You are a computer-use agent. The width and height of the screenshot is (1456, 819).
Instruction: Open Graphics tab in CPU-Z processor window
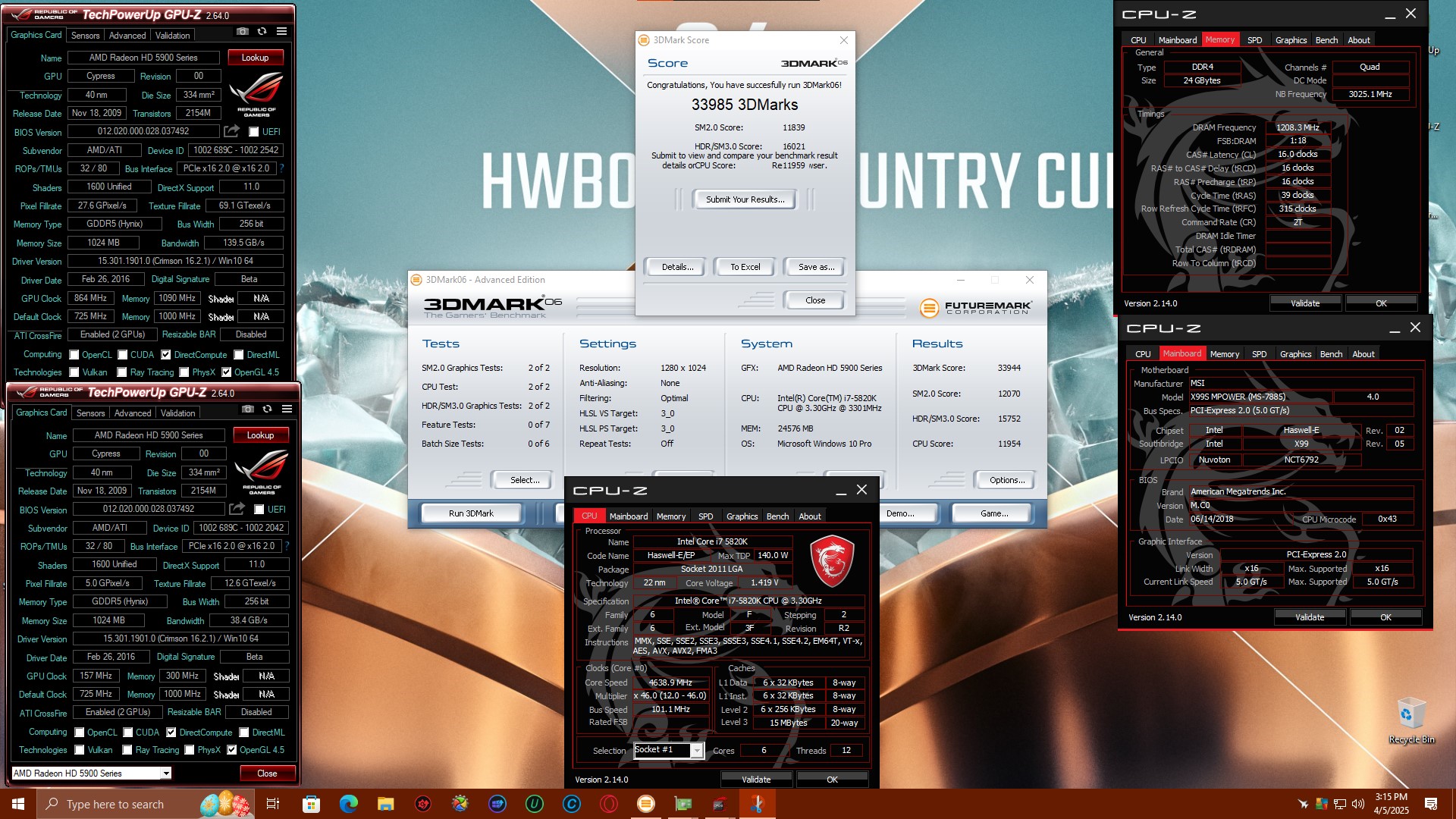[x=742, y=516]
